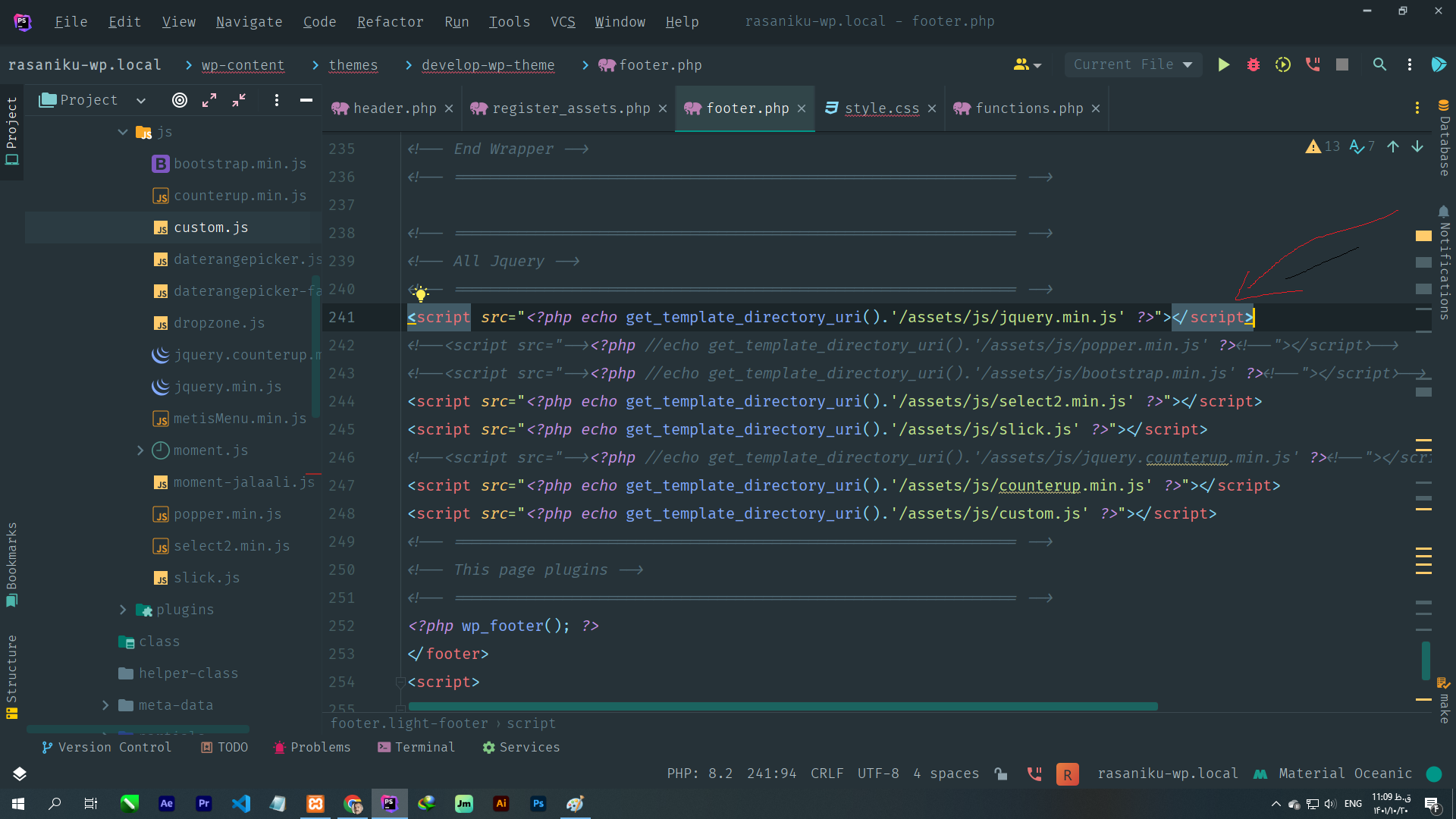The image size is (1456, 819).
Task: Open Version Control tool window
Action: click(107, 748)
